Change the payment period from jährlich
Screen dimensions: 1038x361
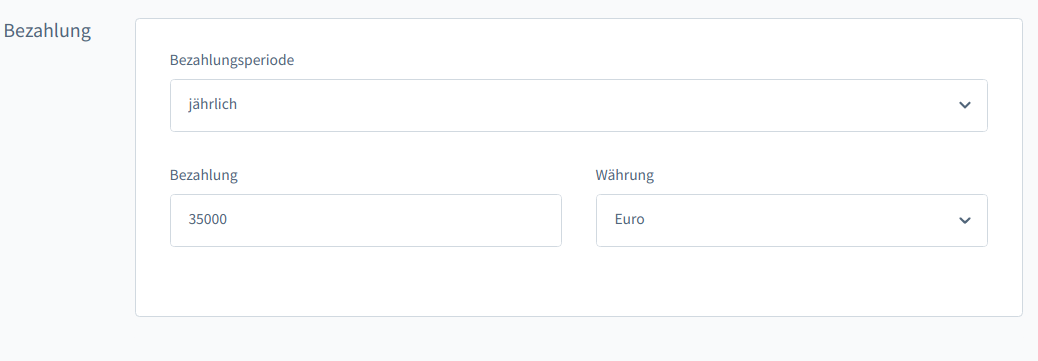tap(579, 105)
